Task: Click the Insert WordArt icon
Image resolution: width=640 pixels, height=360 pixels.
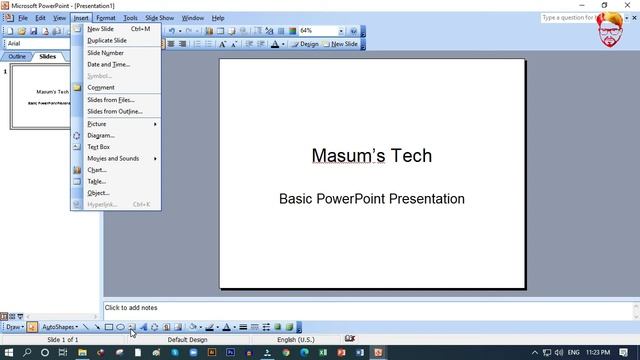Action: 143,327
